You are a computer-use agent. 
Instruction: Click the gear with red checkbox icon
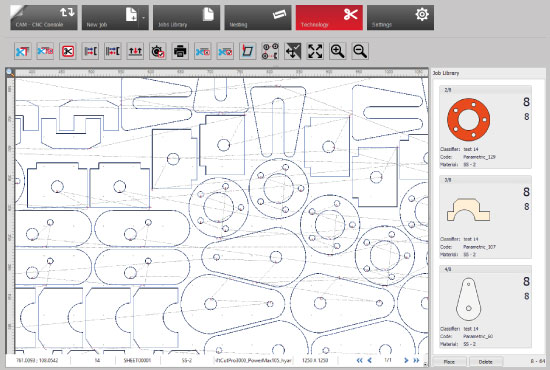click(x=158, y=52)
